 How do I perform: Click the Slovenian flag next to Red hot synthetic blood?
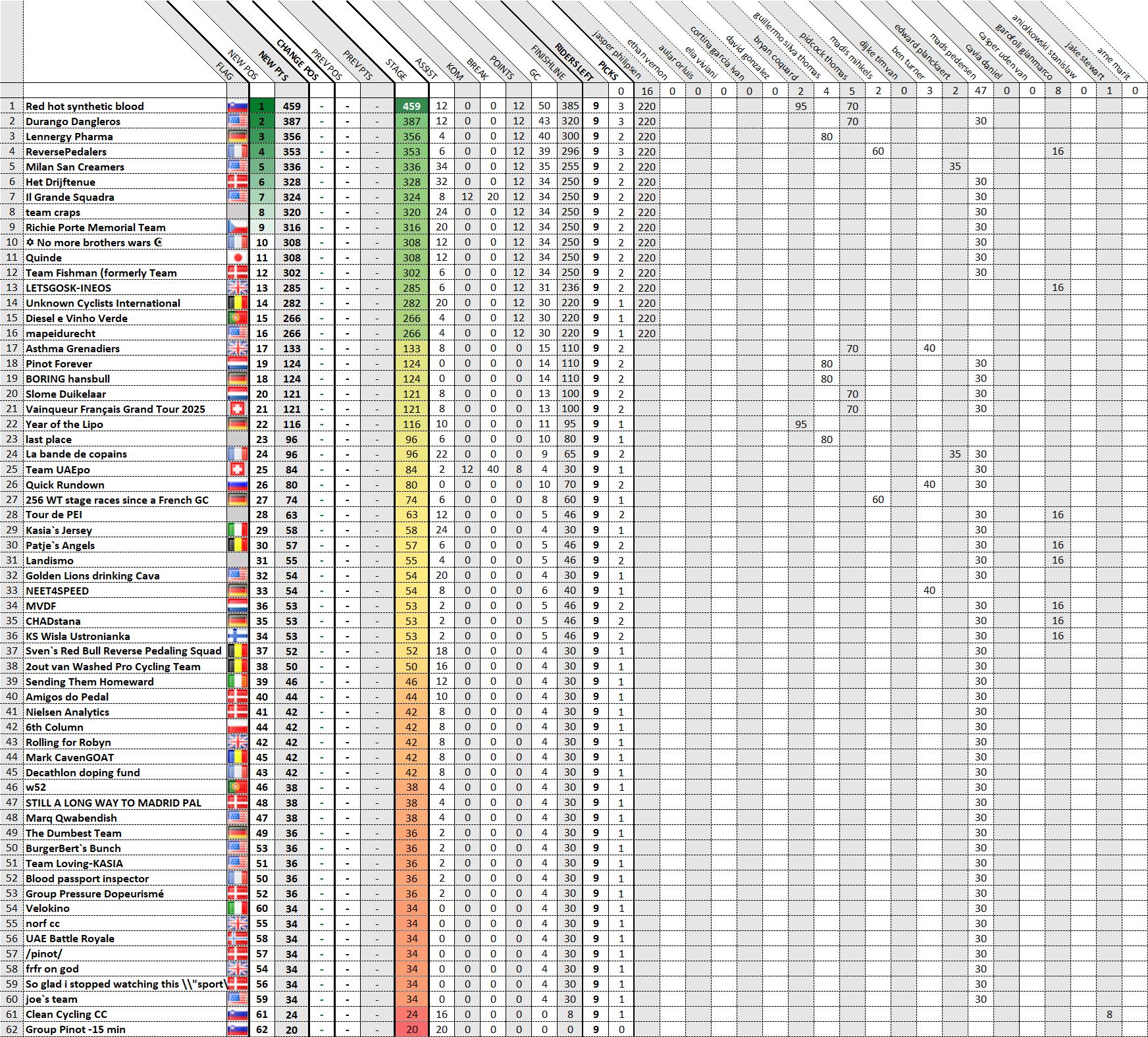238,107
